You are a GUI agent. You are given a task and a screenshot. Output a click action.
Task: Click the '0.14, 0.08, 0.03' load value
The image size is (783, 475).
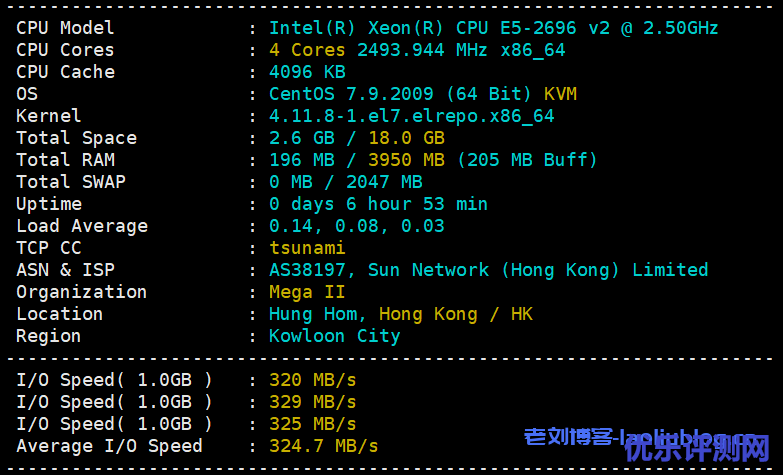(357, 226)
